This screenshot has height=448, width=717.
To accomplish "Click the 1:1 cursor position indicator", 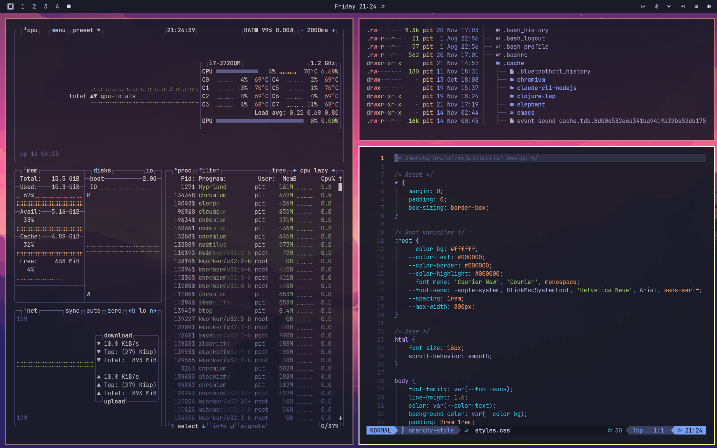I will [x=659, y=431].
